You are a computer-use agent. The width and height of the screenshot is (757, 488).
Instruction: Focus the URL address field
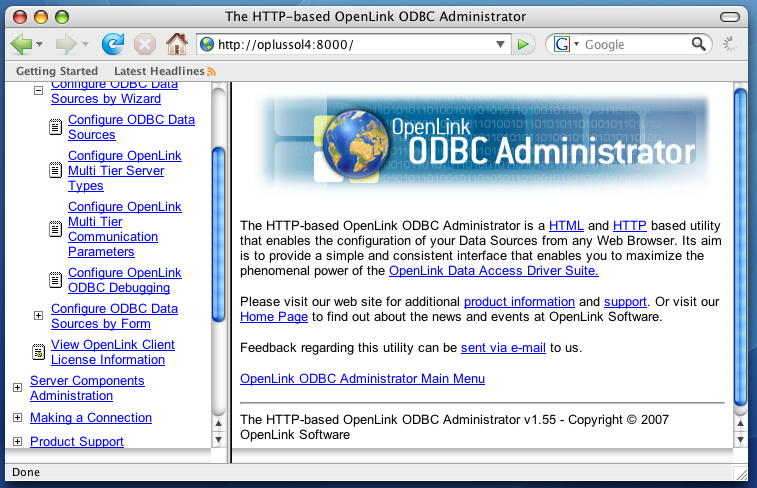pyautogui.click(x=355, y=44)
